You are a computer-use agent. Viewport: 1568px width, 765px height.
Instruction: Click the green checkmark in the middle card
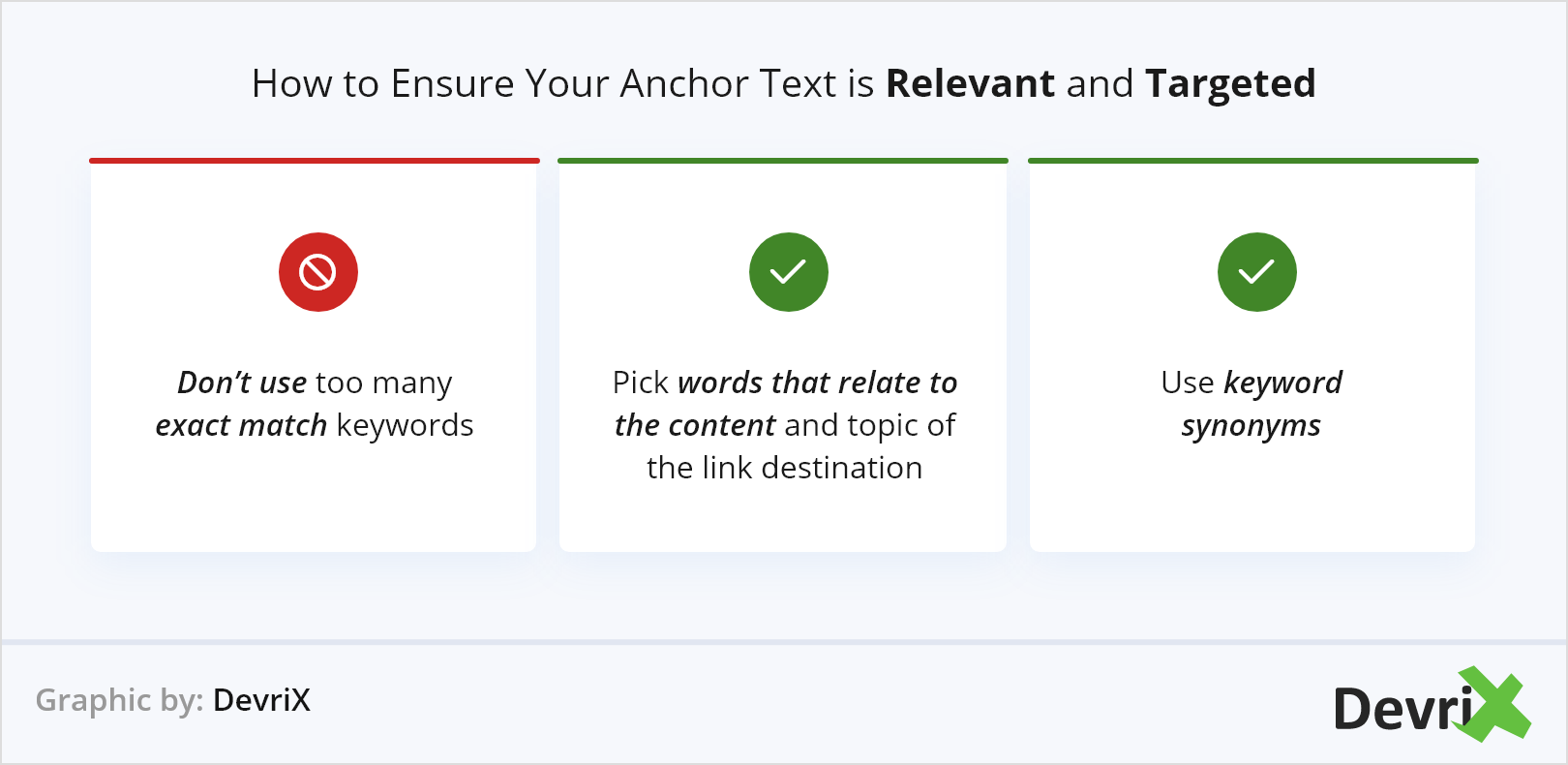tap(788, 272)
